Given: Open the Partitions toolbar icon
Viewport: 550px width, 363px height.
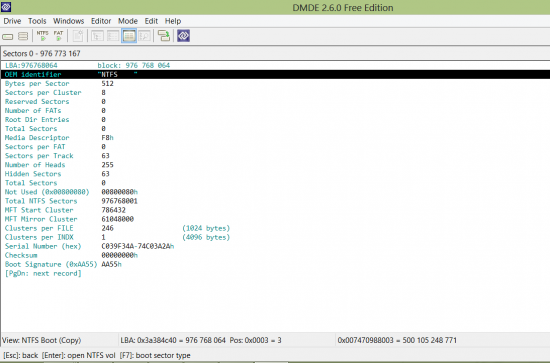Looking at the screenshot, I should pos(23,36).
